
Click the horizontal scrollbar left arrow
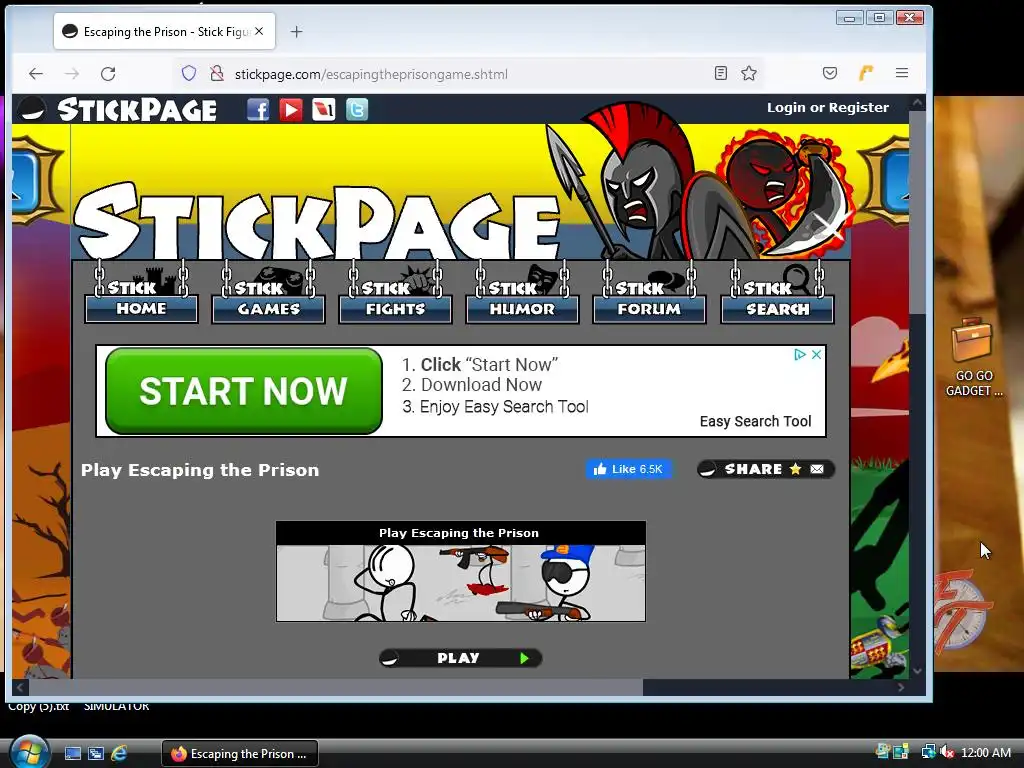click(20, 687)
